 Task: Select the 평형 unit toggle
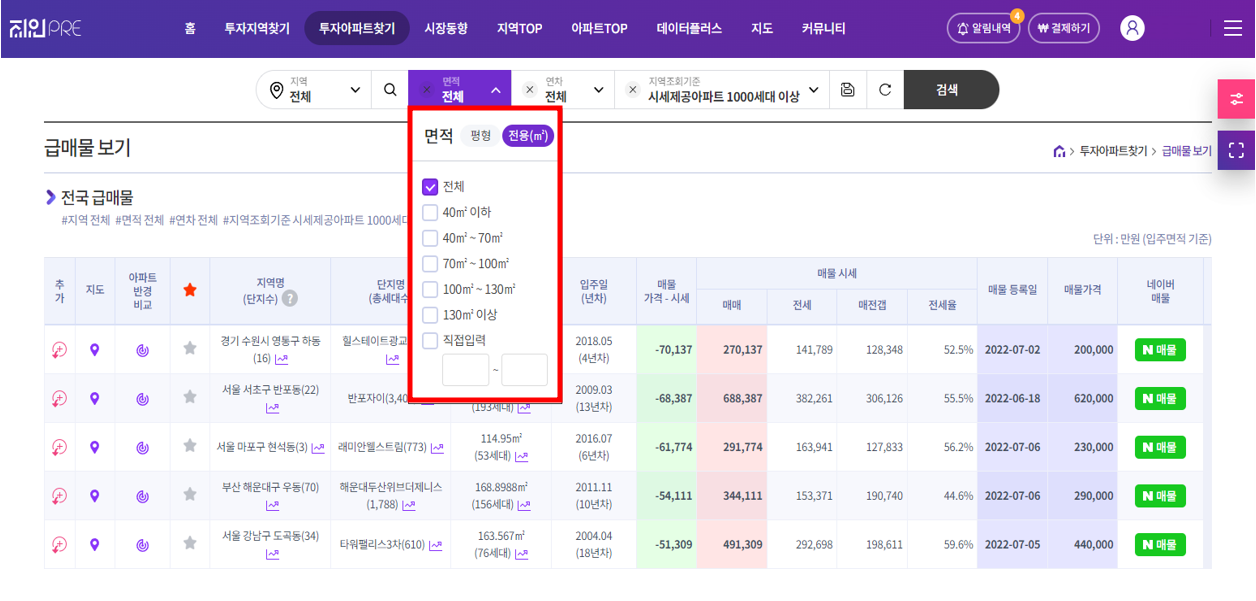pyautogui.click(x=480, y=135)
